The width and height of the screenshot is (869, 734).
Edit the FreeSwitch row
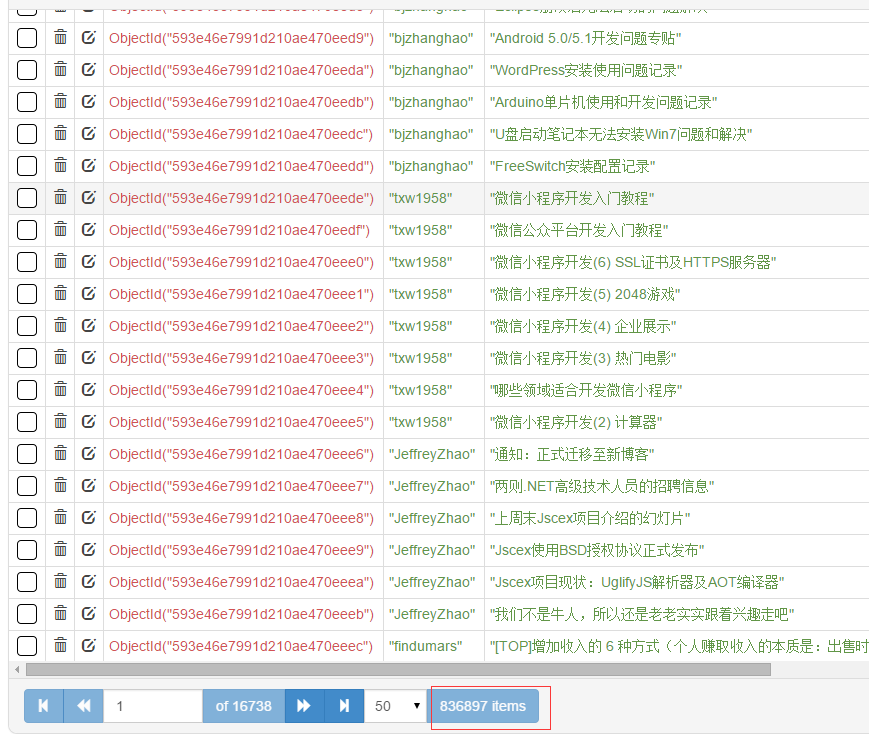tap(89, 166)
